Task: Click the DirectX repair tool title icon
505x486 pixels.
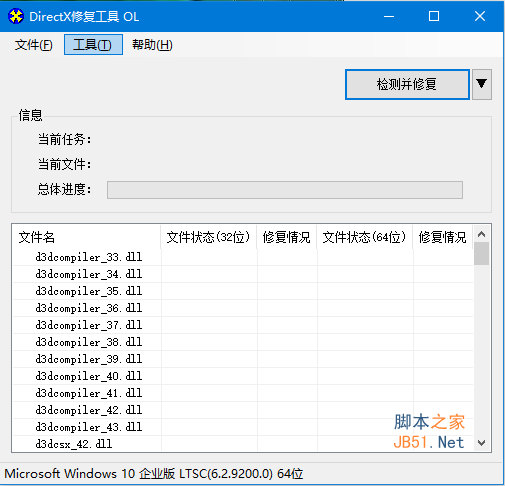Action: pos(16,16)
